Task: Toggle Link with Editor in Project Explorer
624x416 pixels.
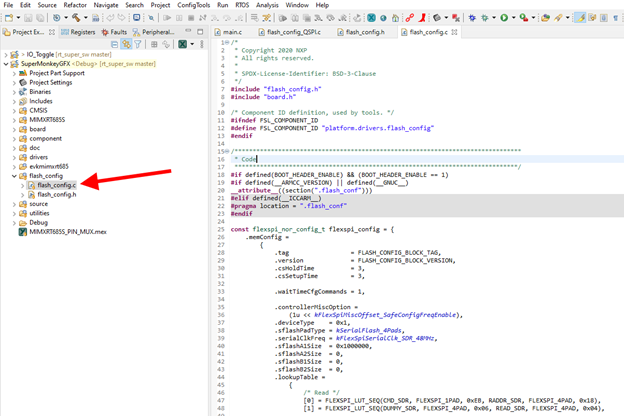Action: click(127, 45)
